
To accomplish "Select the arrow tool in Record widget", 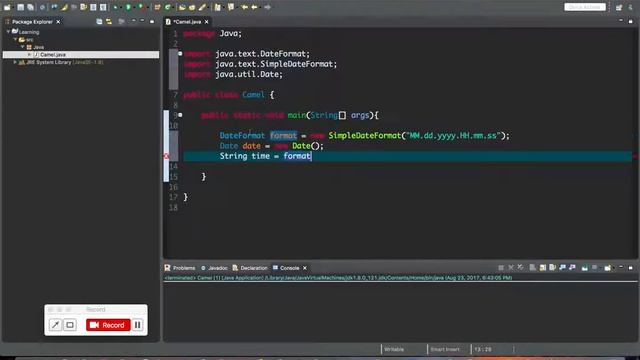I will pyautogui.click(x=55, y=325).
